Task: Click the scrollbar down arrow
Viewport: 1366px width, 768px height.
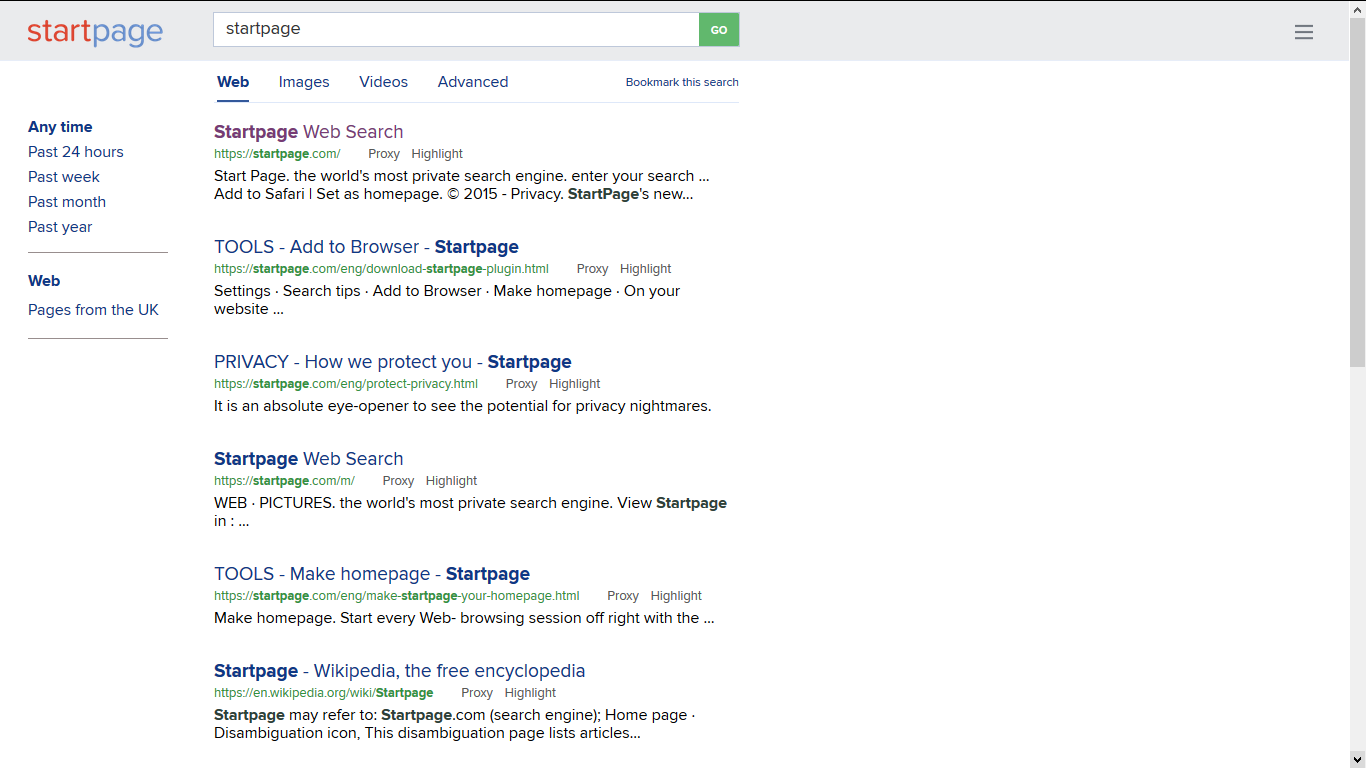Action: pos(1357,760)
